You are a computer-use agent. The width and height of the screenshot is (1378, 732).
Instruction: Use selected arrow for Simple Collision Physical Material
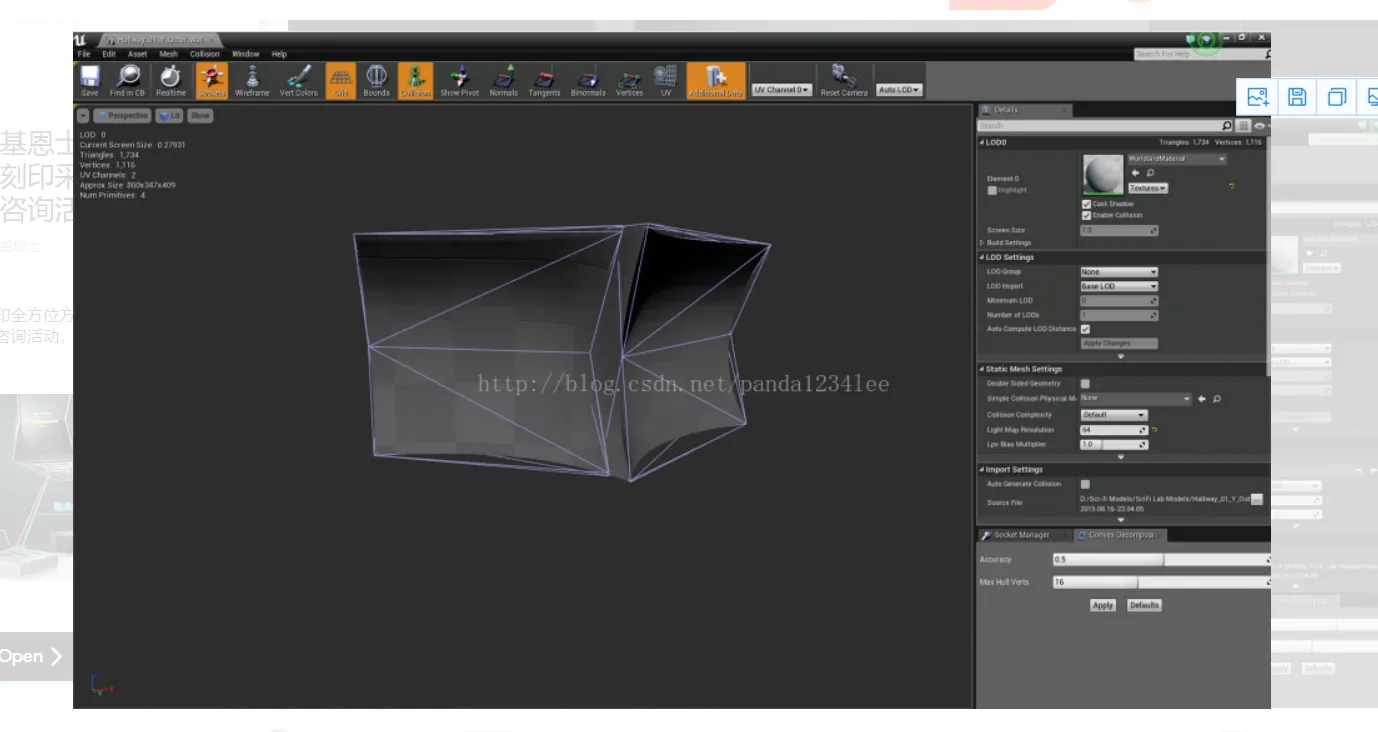click(x=1202, y=398)
